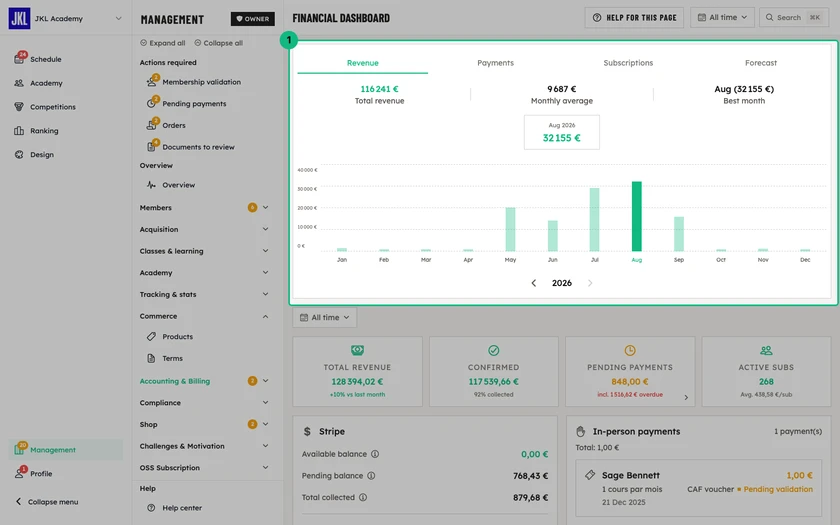Switch to the Payments tab
Viewport: 840px width, 525px height.
coord(495,63)
